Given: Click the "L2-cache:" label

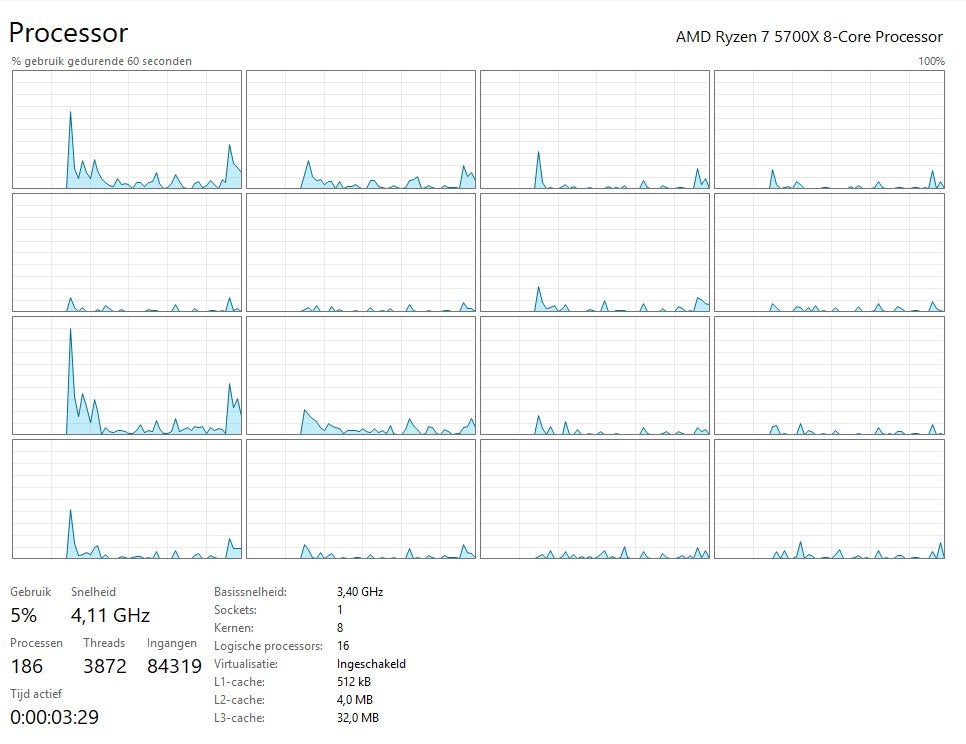Looking at the screenshot, I should [x=239, y=700].
